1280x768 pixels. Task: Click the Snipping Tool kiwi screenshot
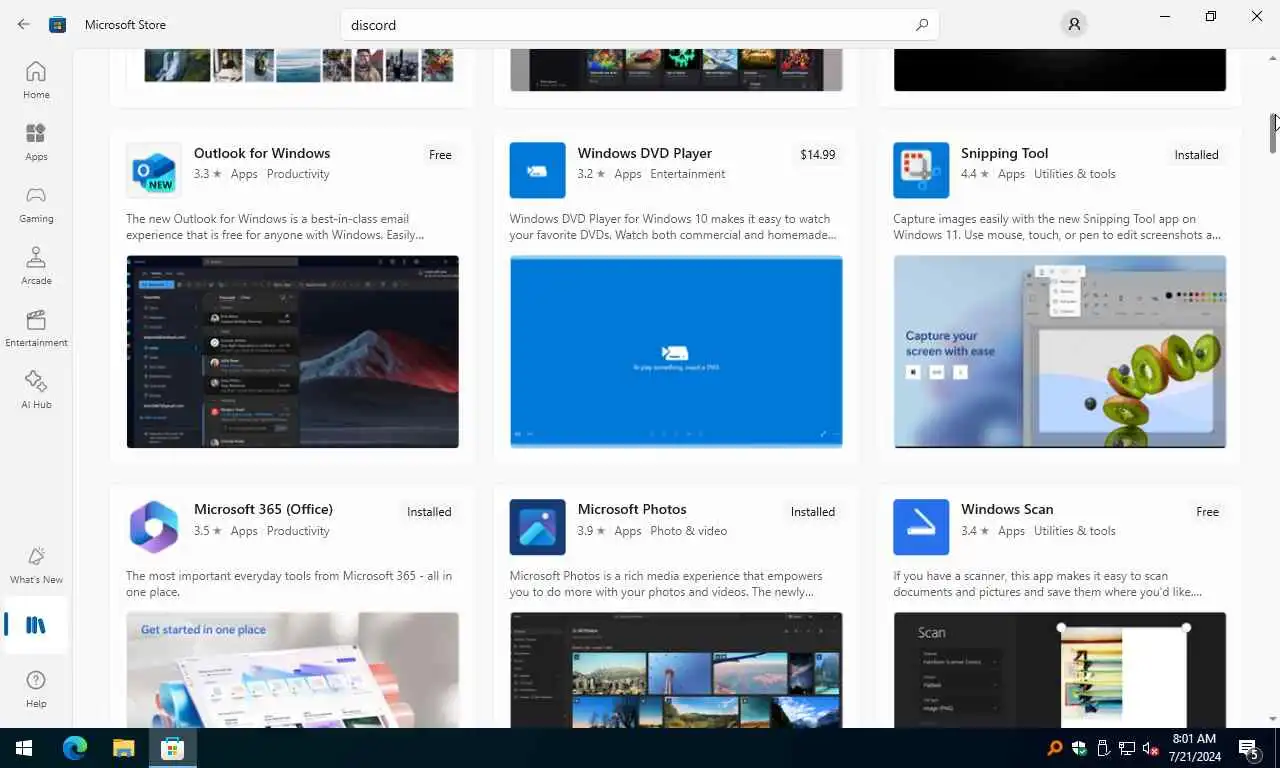(x=1060, y=352)
